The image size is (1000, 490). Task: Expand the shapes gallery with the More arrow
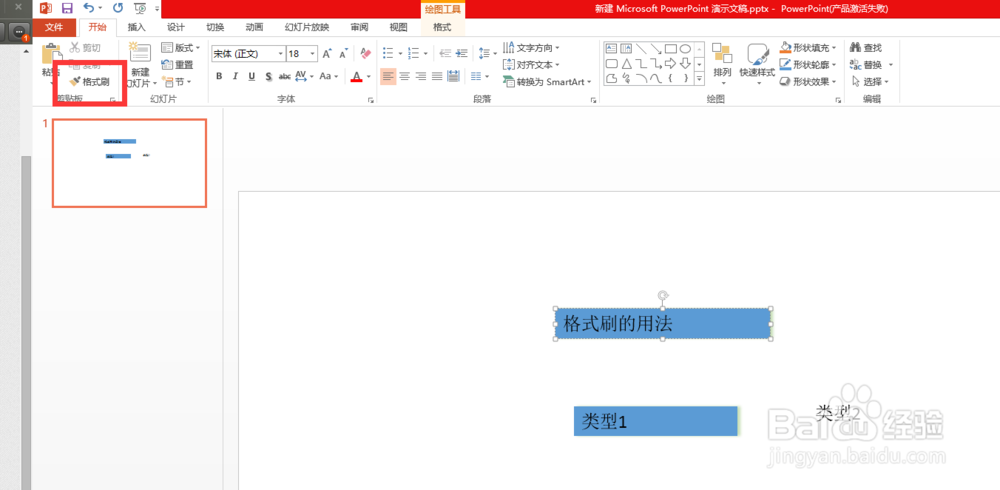[x=699, y=78]
